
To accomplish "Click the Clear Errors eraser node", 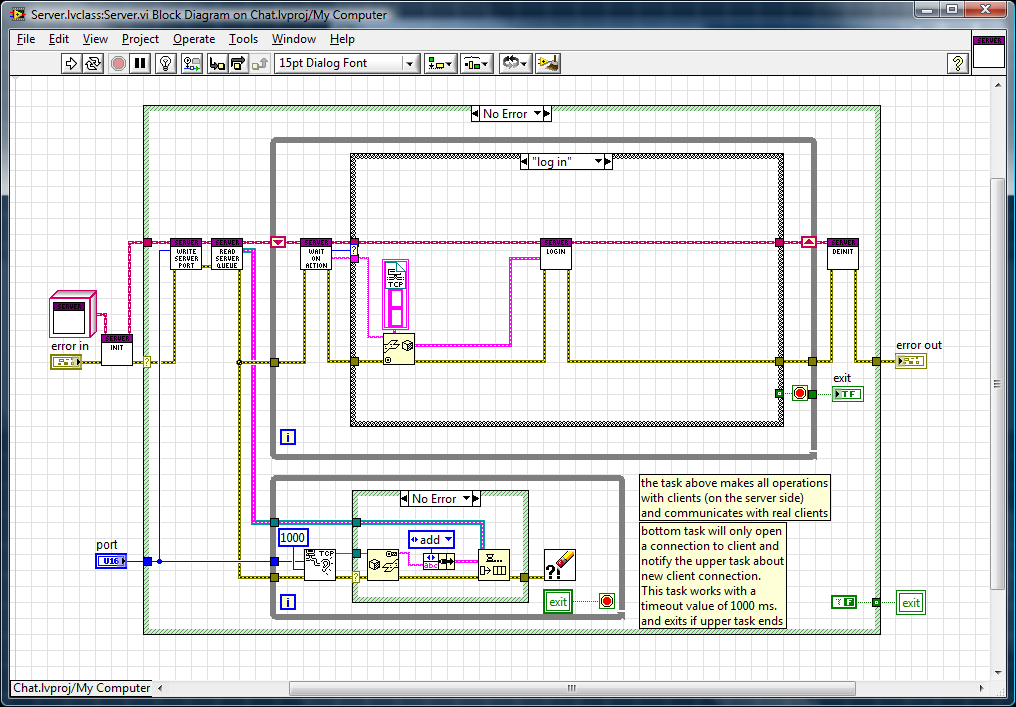I will 560,564.
